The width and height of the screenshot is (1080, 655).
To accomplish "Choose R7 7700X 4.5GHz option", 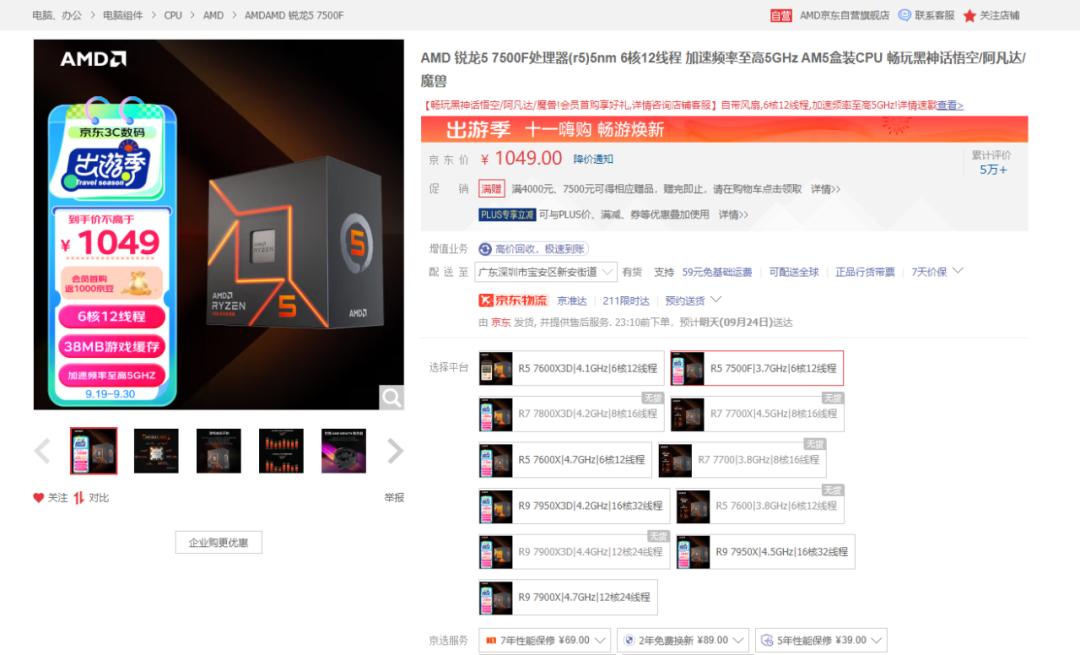I will tap(757, 414).
